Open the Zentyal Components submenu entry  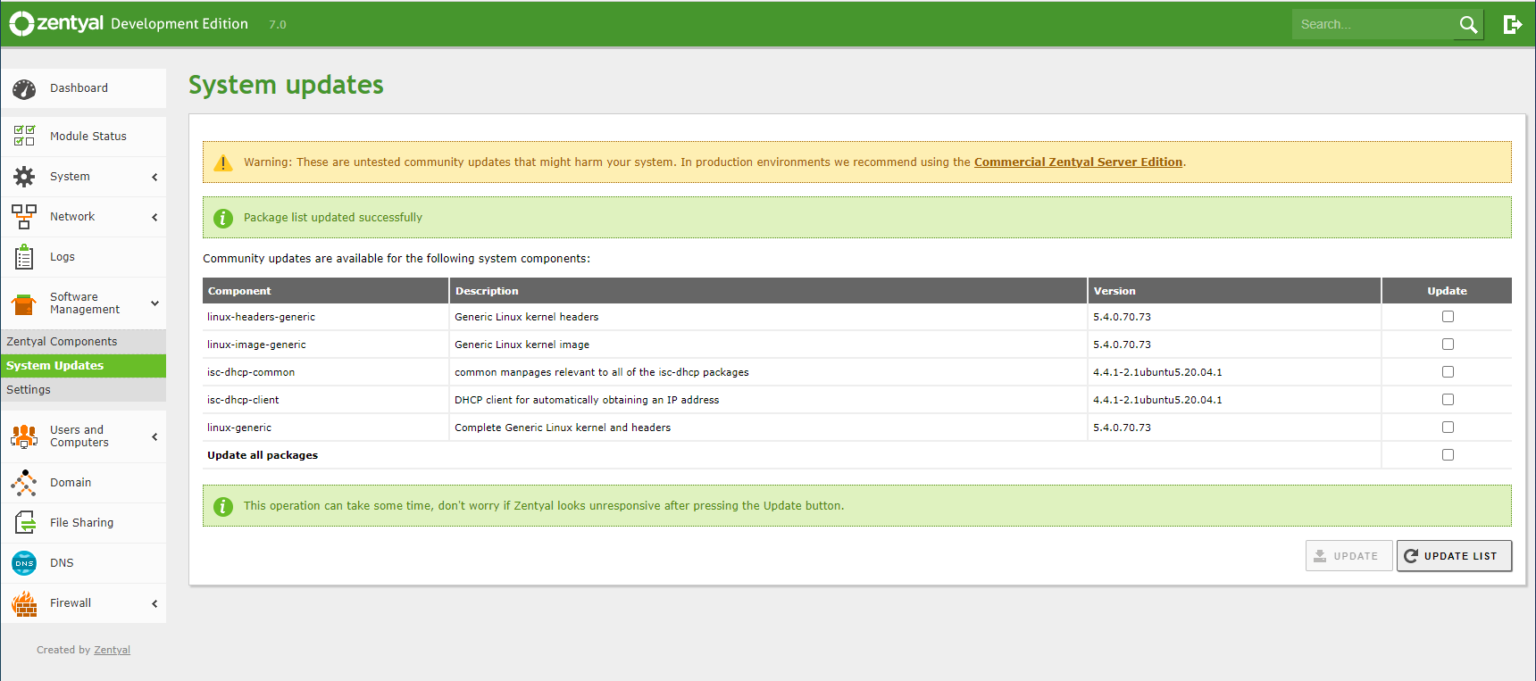(x=64, y=341)
